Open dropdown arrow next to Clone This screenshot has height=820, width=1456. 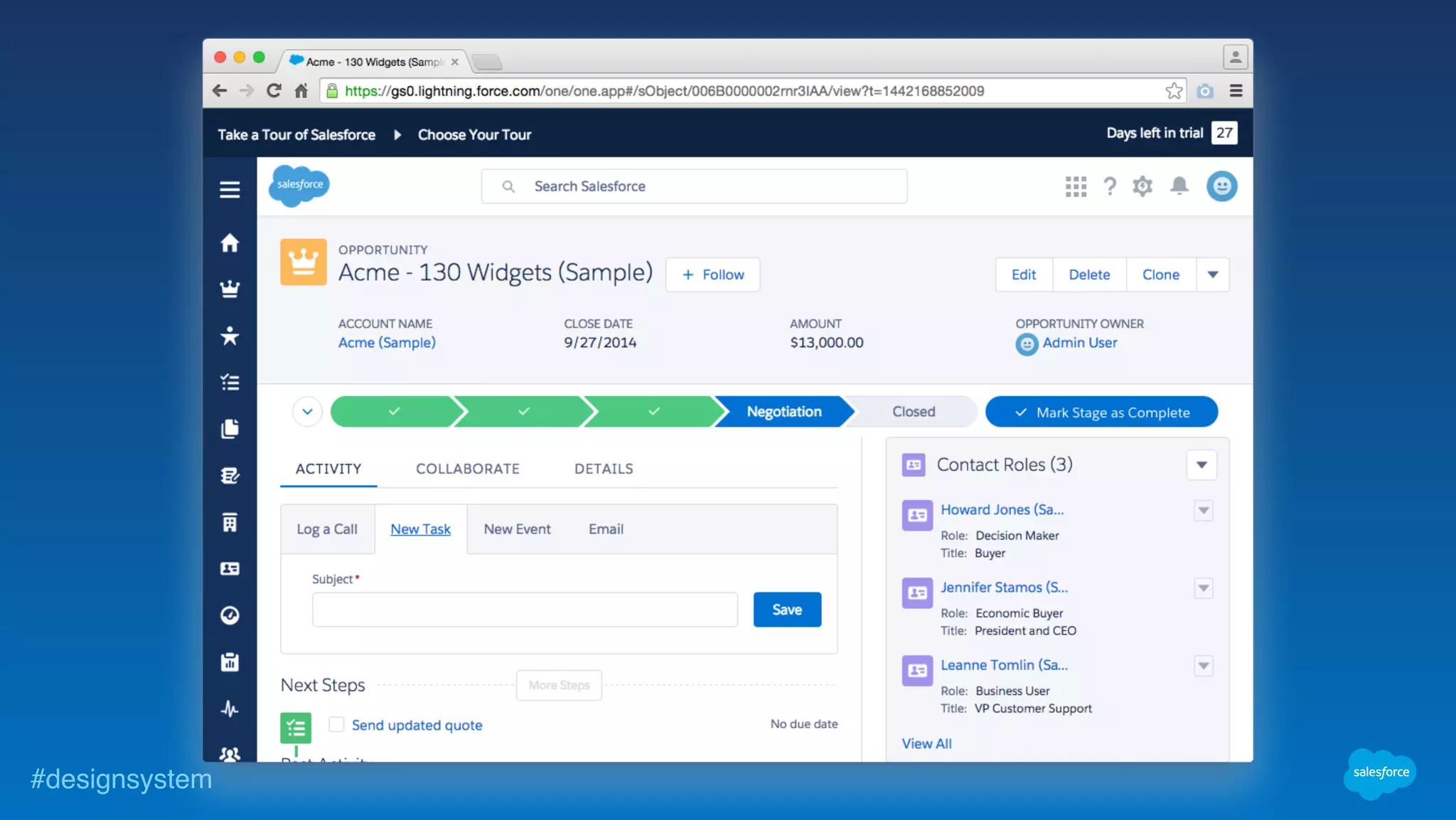click(1213, 275)
